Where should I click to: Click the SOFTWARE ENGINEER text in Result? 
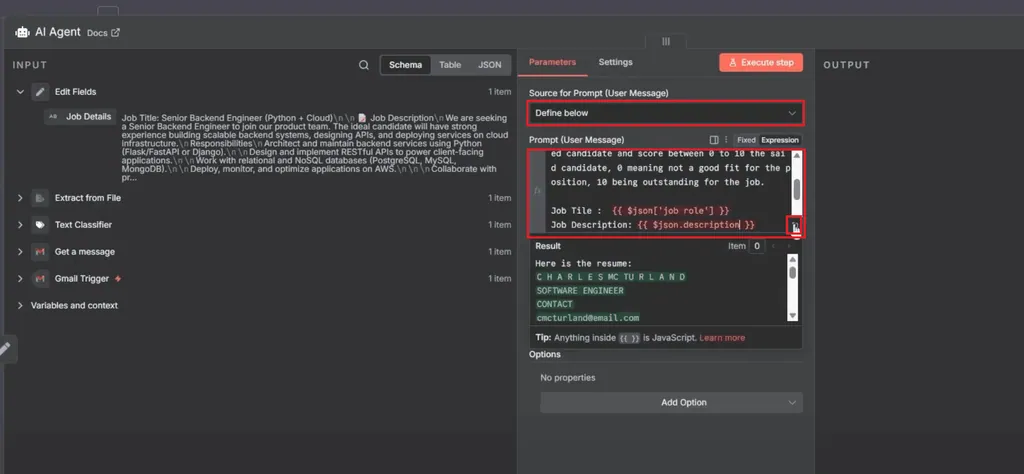pos(580,291)
